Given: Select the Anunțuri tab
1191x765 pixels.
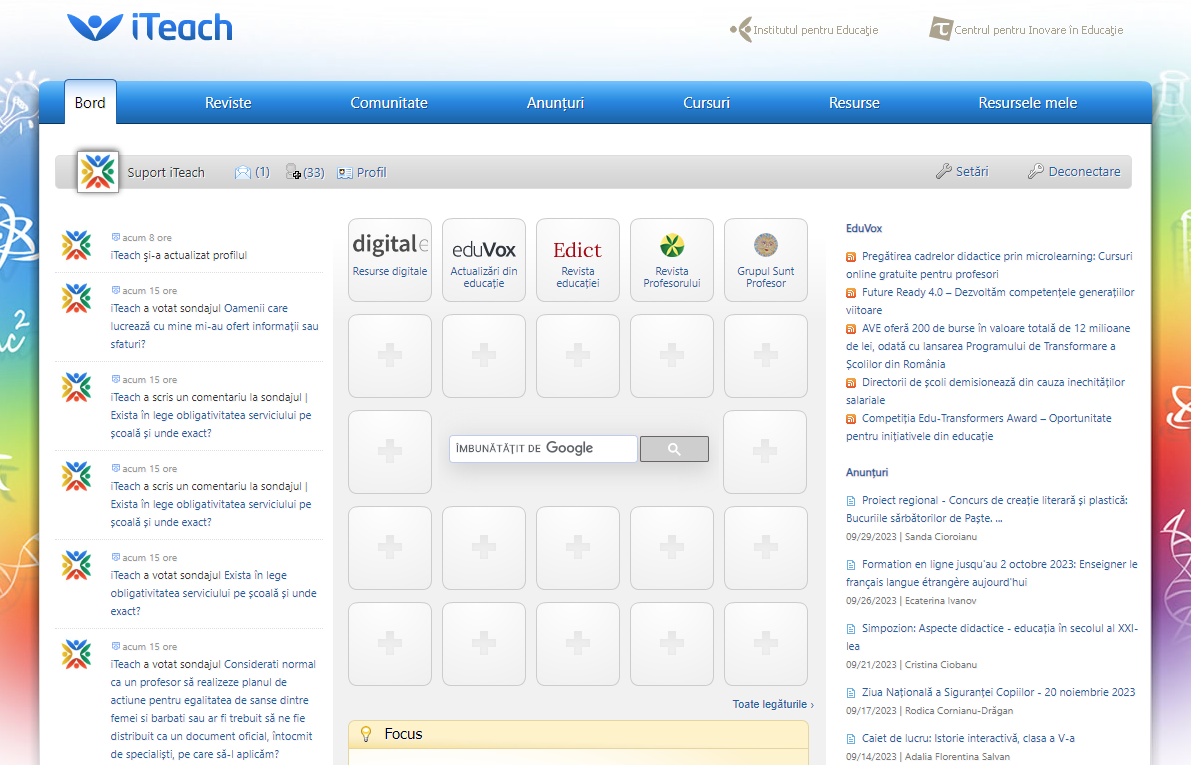Looking at the screenshot, I should [x=555, y=103].
